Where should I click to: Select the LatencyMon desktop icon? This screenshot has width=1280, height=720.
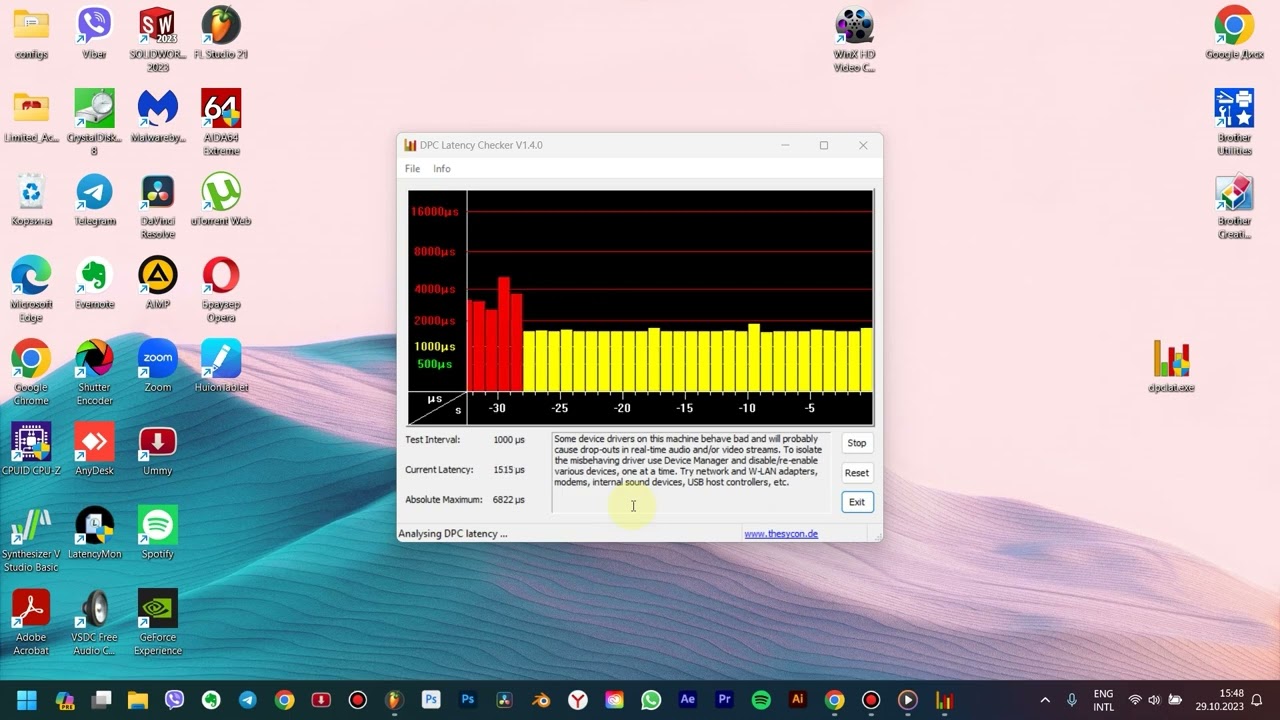[94, 532]
